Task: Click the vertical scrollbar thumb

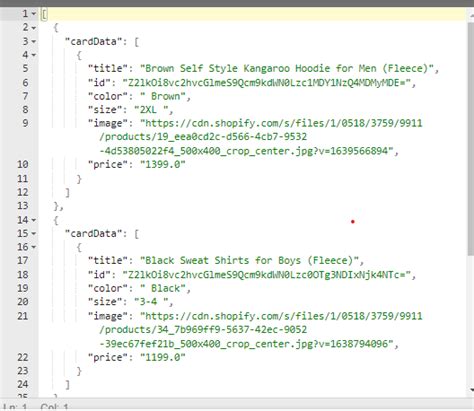Action: coord(470,137)
